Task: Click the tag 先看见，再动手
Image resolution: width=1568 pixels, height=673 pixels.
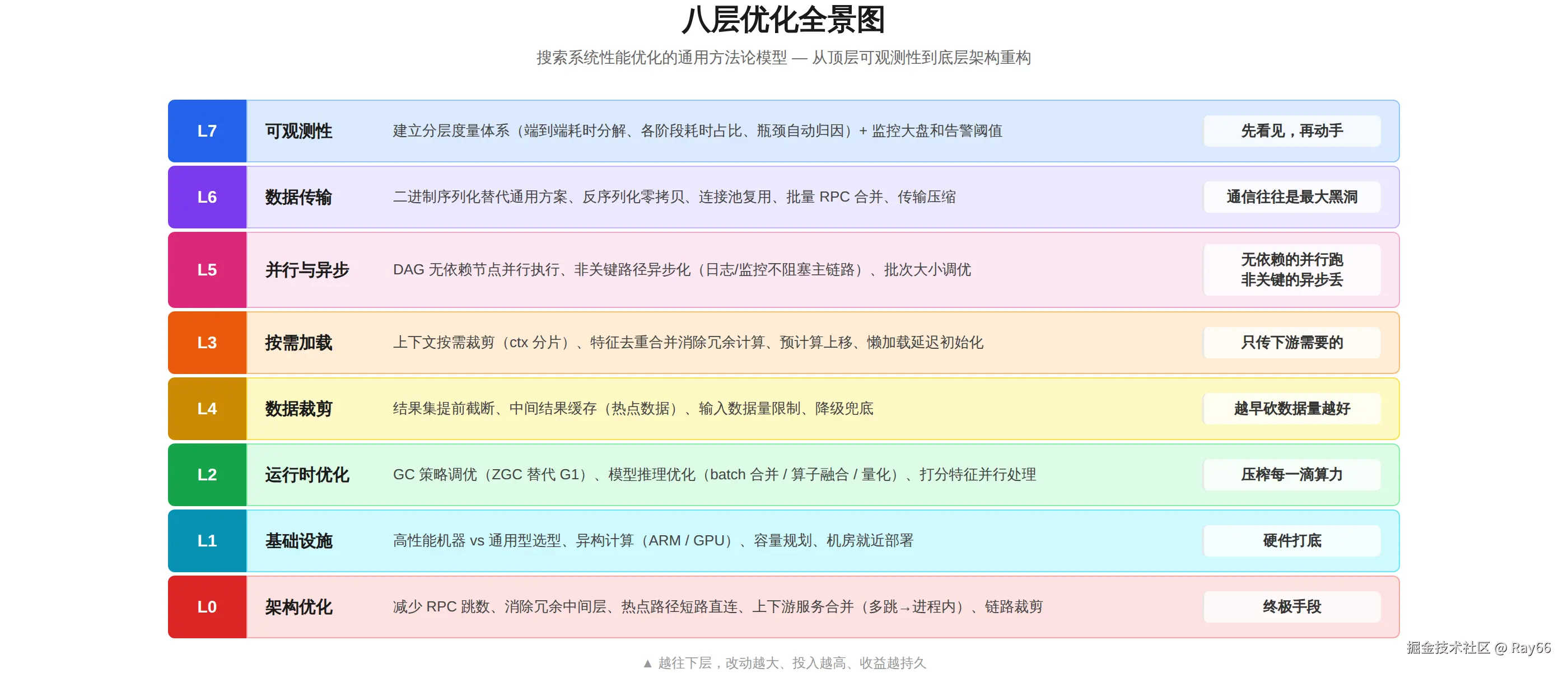Action: 1292,131
